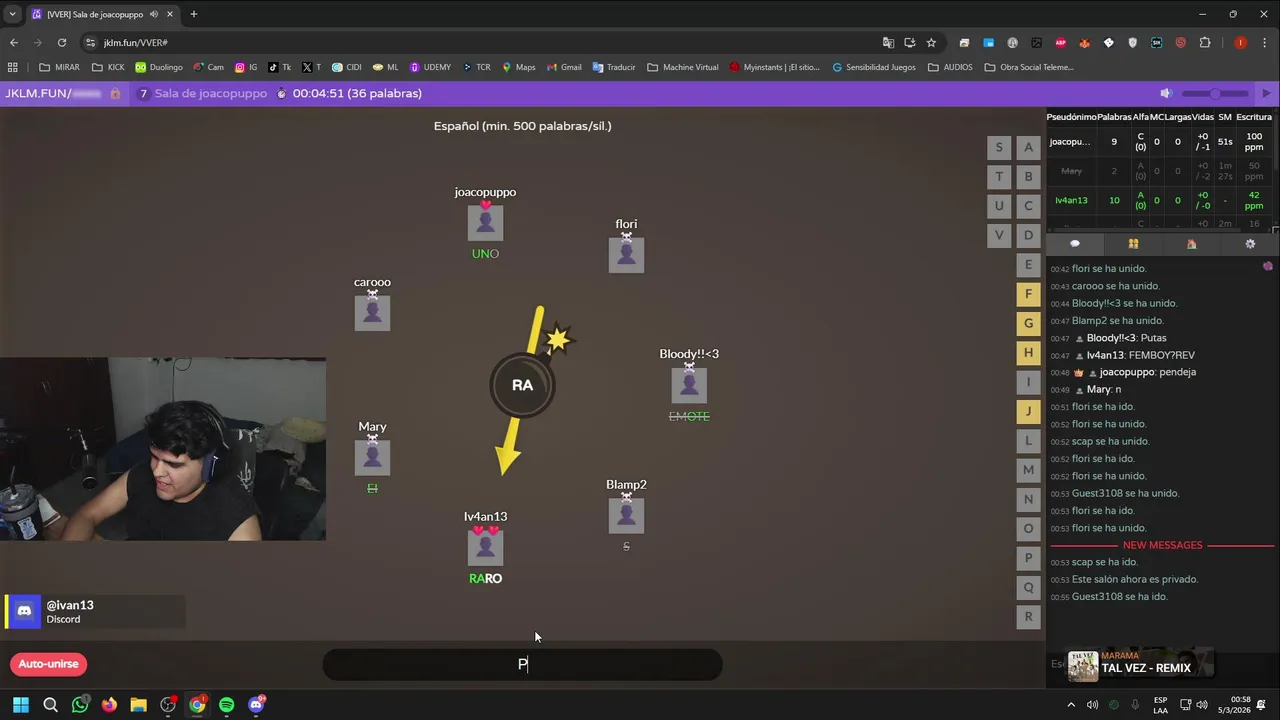Focus the word answer input box

(x=522, y=664)
